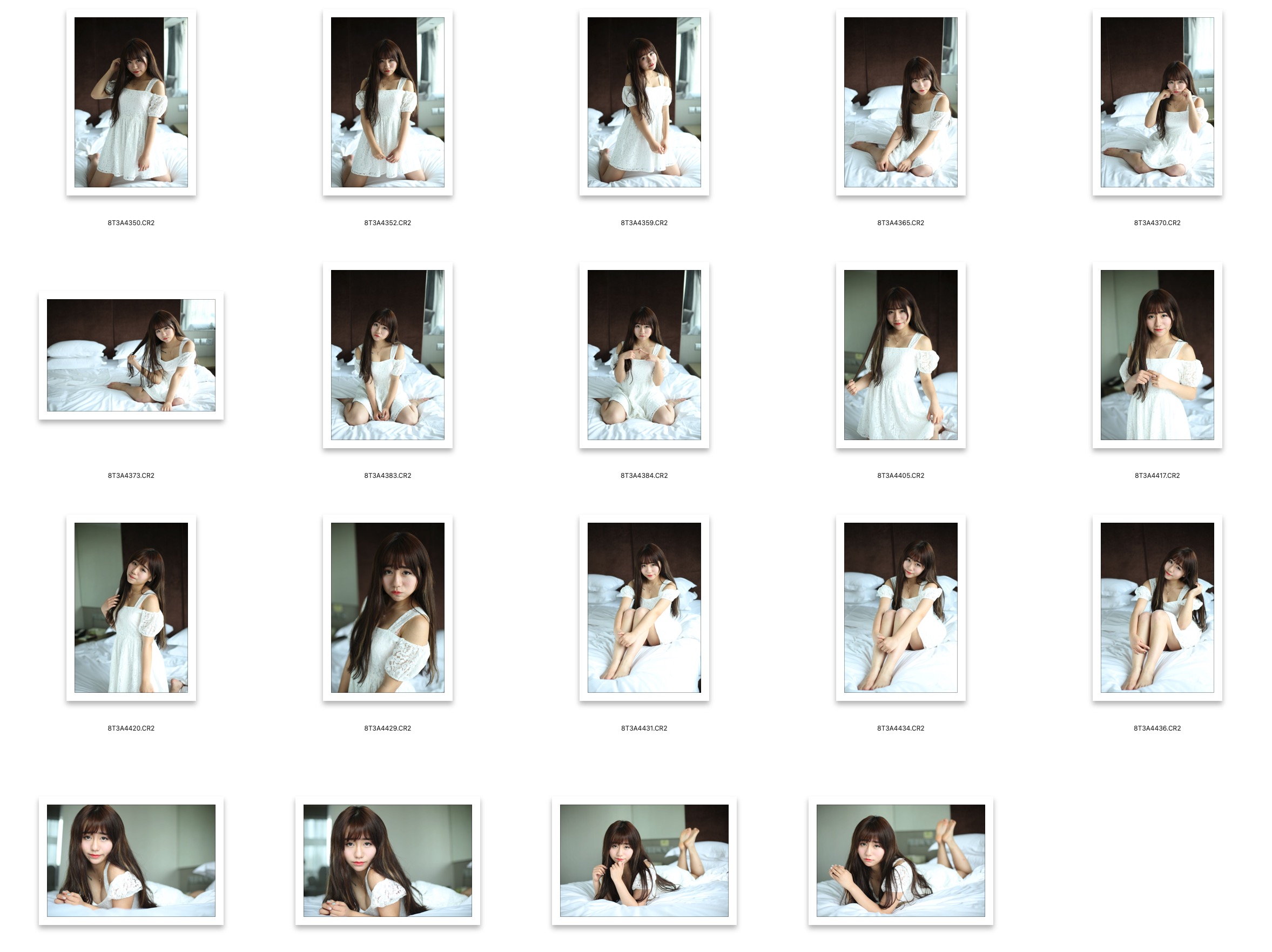Click the file name 8T3A4436.CR2
Image resolution: width=1272 pixels, height=952 pixels.
coord(1156,728)
